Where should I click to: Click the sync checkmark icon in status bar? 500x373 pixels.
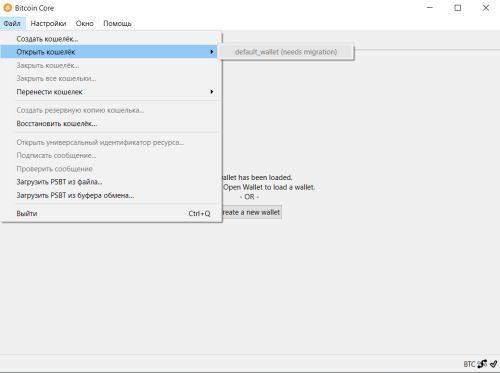point(494,364)
